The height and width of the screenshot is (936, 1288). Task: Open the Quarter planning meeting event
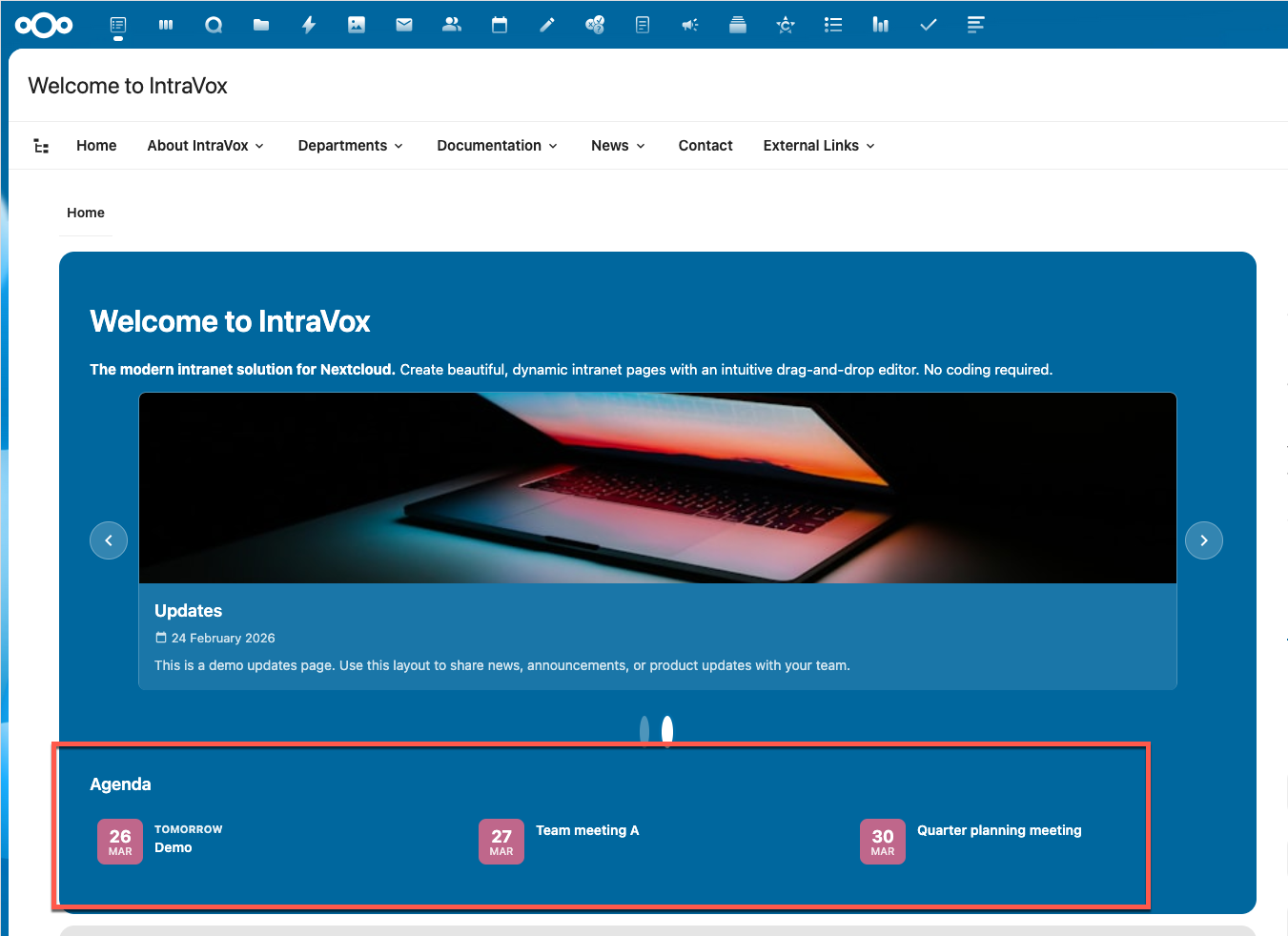[x=999, y=830]
